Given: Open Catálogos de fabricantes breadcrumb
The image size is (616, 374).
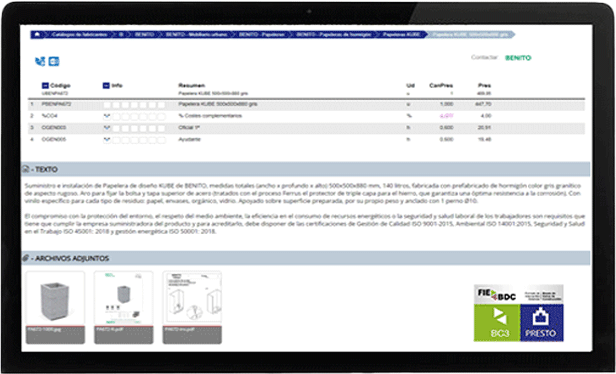Looking at the screenshot, I should 79,35.
